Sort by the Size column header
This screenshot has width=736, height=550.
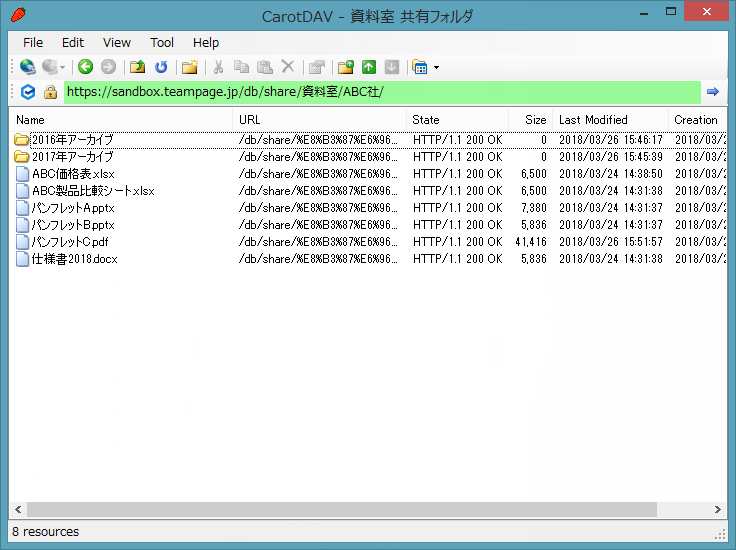tap(536, 120)
